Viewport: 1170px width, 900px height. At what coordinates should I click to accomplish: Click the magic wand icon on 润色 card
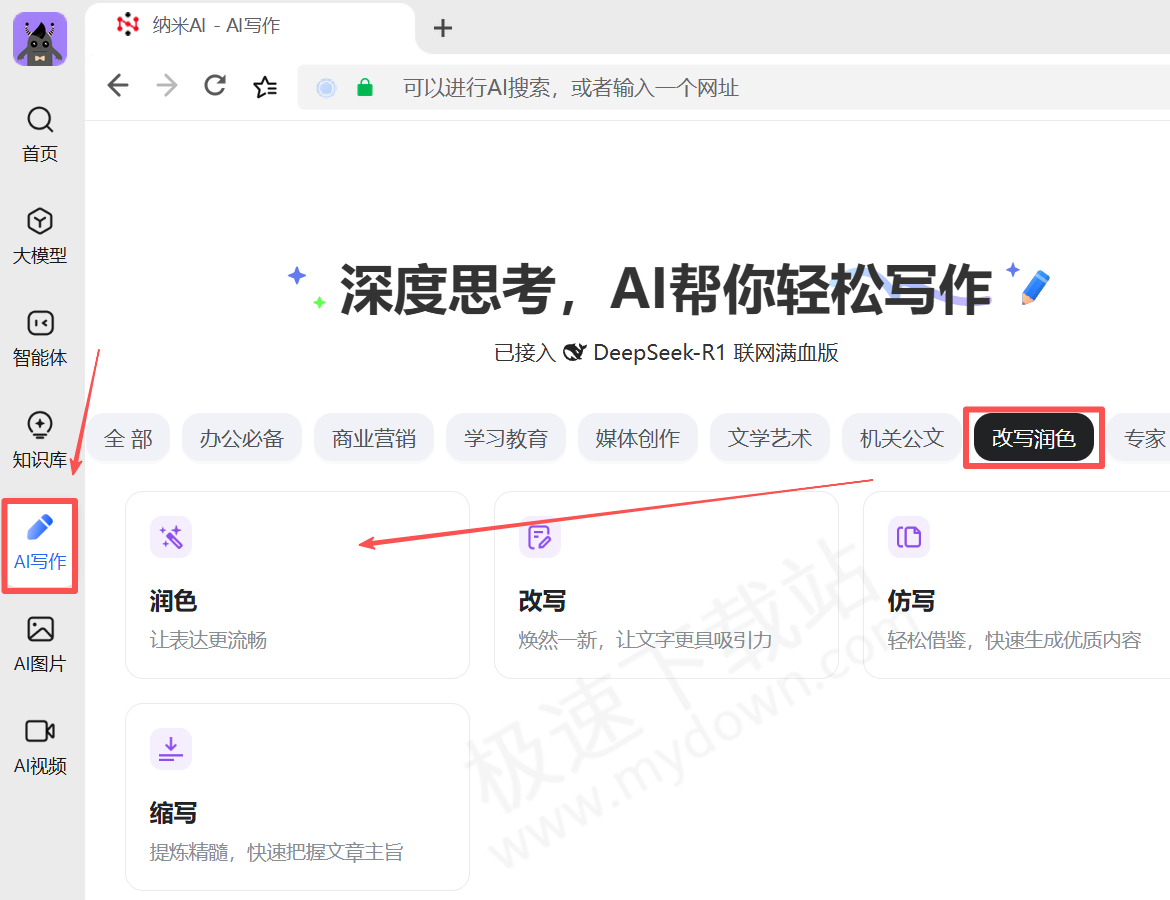coord(171,538)
